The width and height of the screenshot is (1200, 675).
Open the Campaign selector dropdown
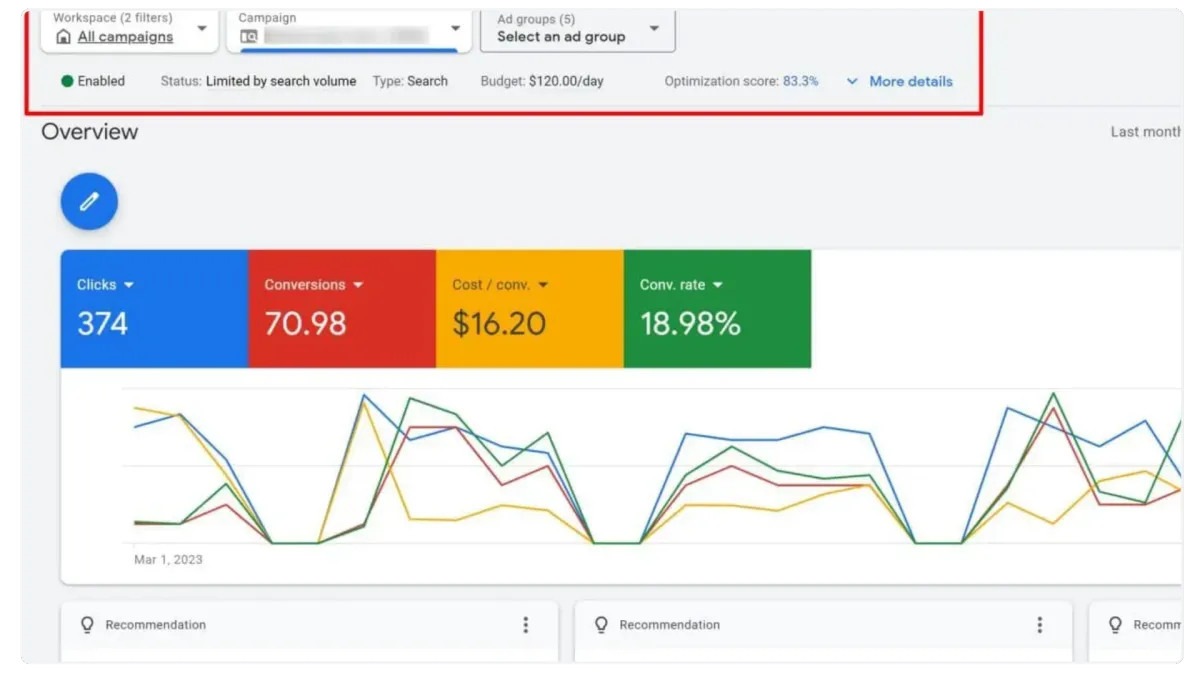click(x=455, y=29)
